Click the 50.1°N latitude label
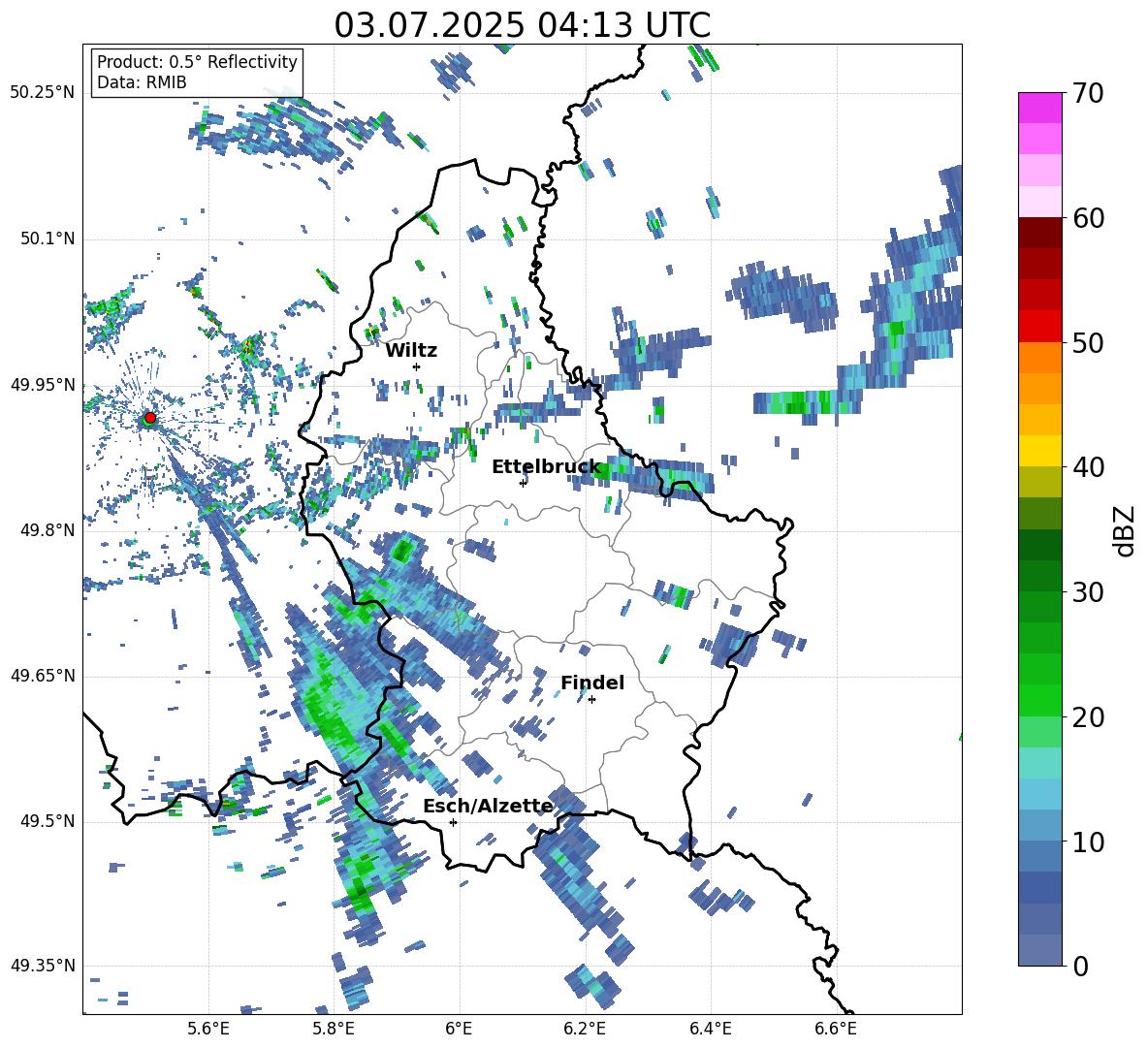 click(x=47, y=239)
